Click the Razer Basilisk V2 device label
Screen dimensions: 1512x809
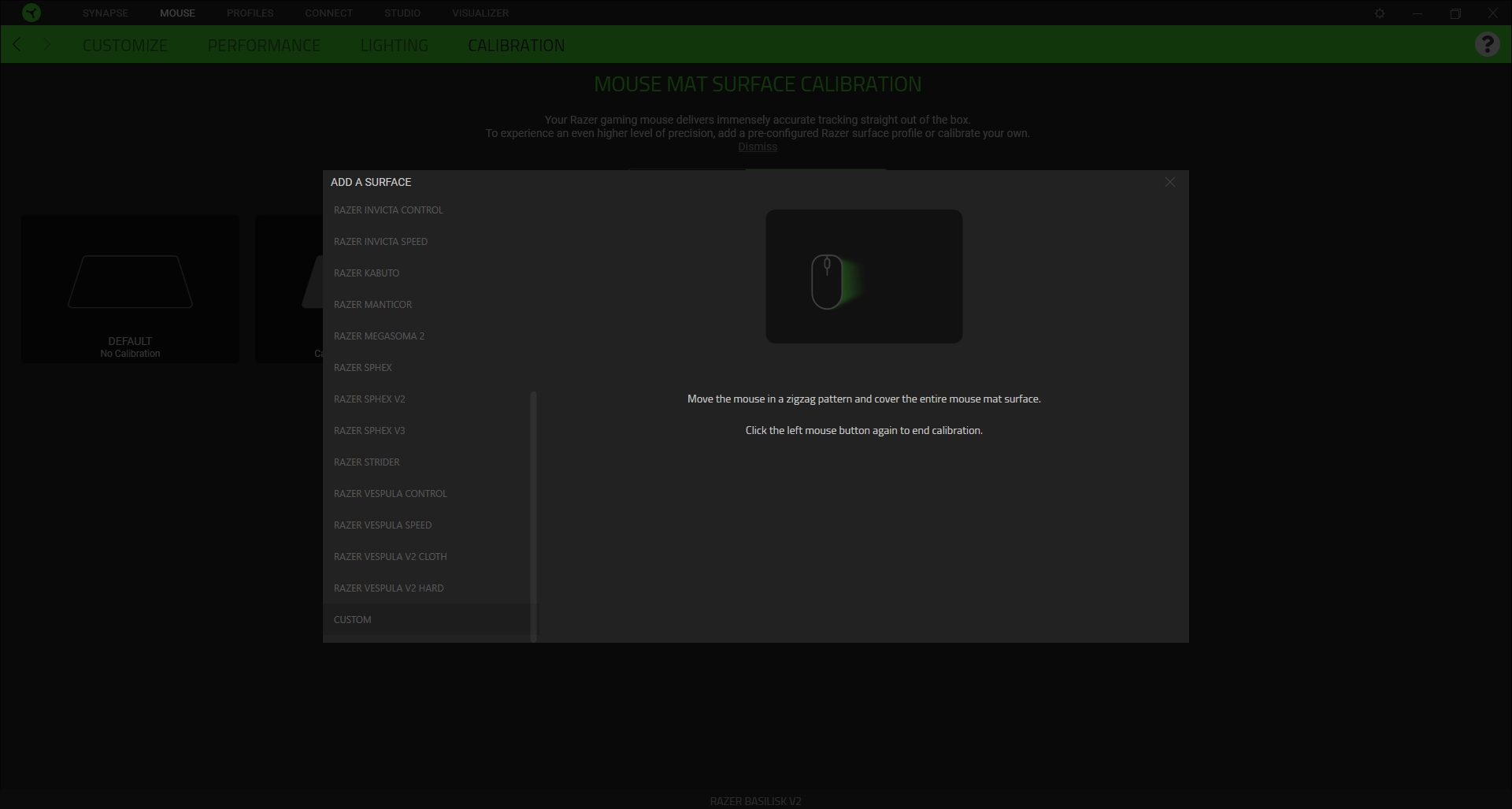pos(756,801)
